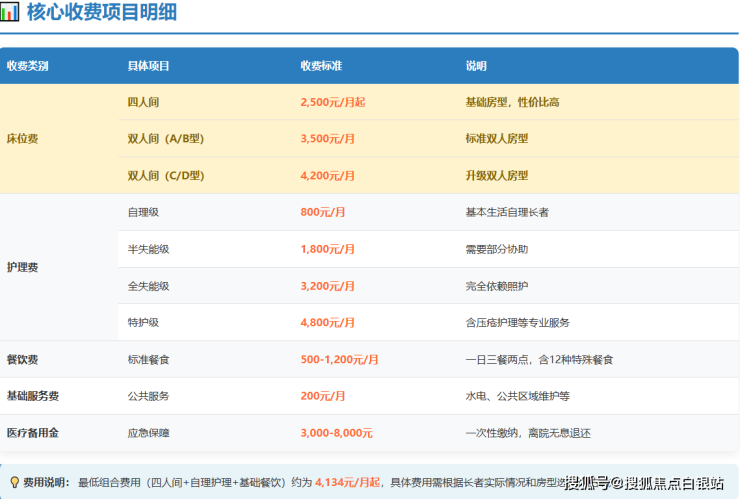Click the 餐饮费 category cell

[x=23, y=359]
